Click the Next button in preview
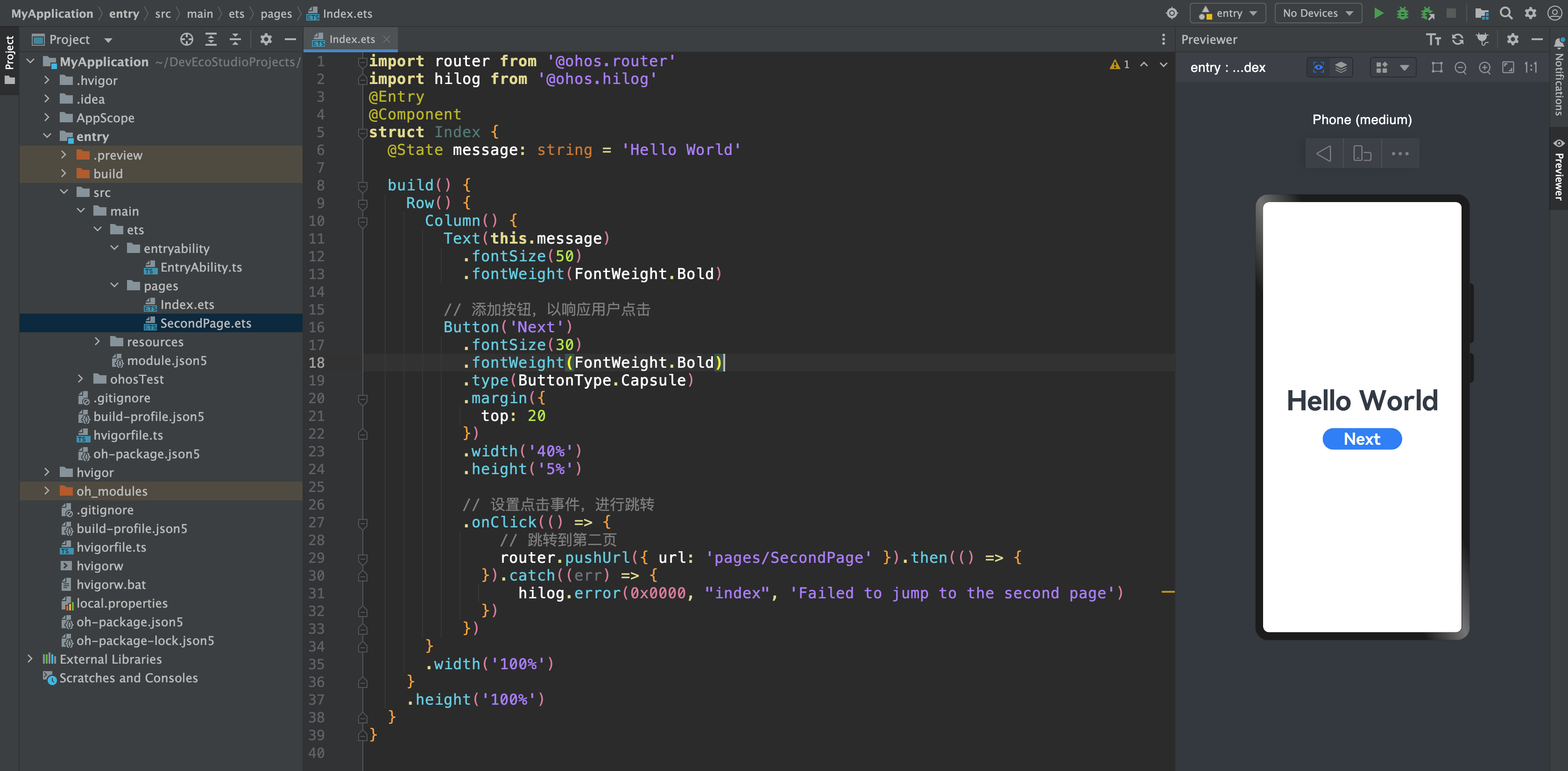Screen dimensions: 1568x771 pyautogui.click(x=1362, y=439)
